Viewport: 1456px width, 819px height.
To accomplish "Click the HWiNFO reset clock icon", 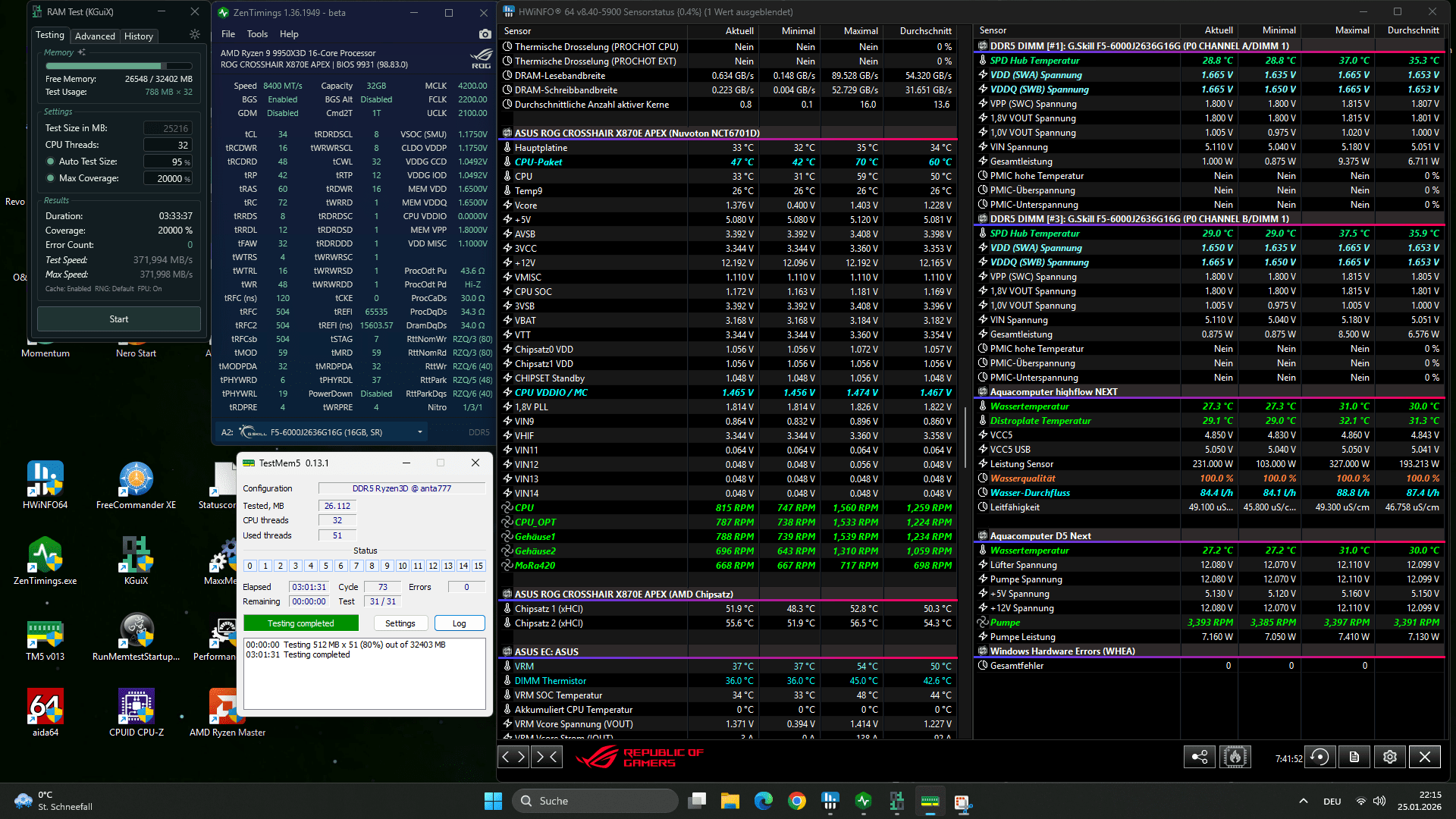I will (x=1319, y=757).
